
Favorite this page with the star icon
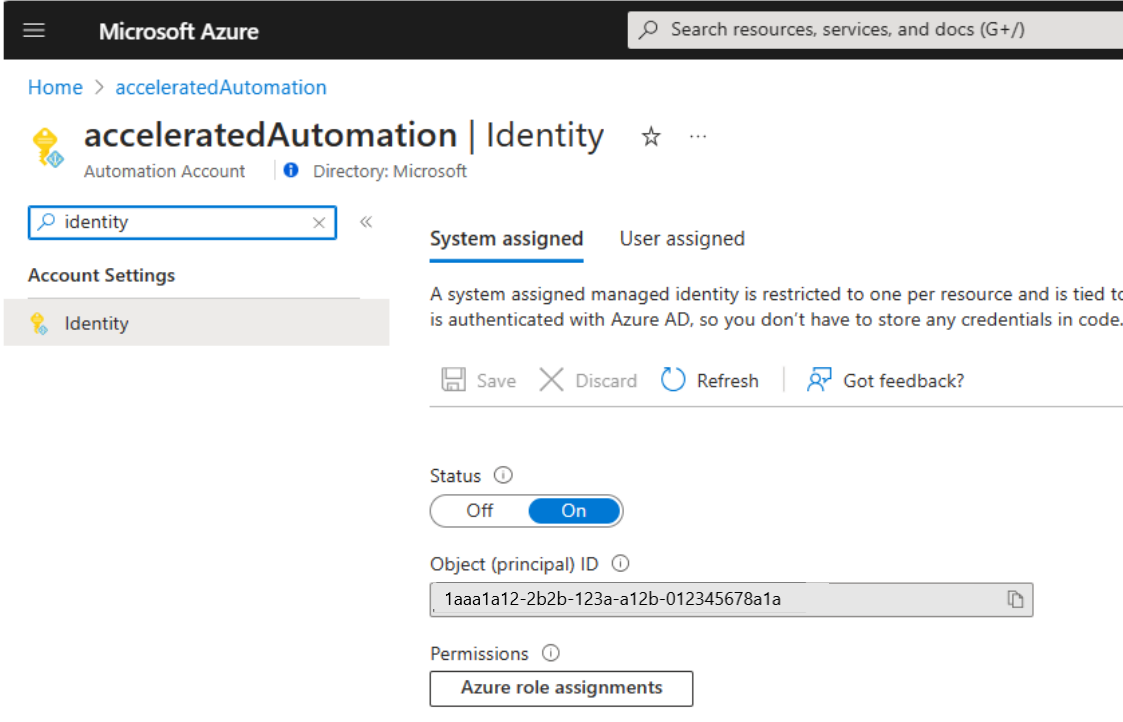[651, 137]
